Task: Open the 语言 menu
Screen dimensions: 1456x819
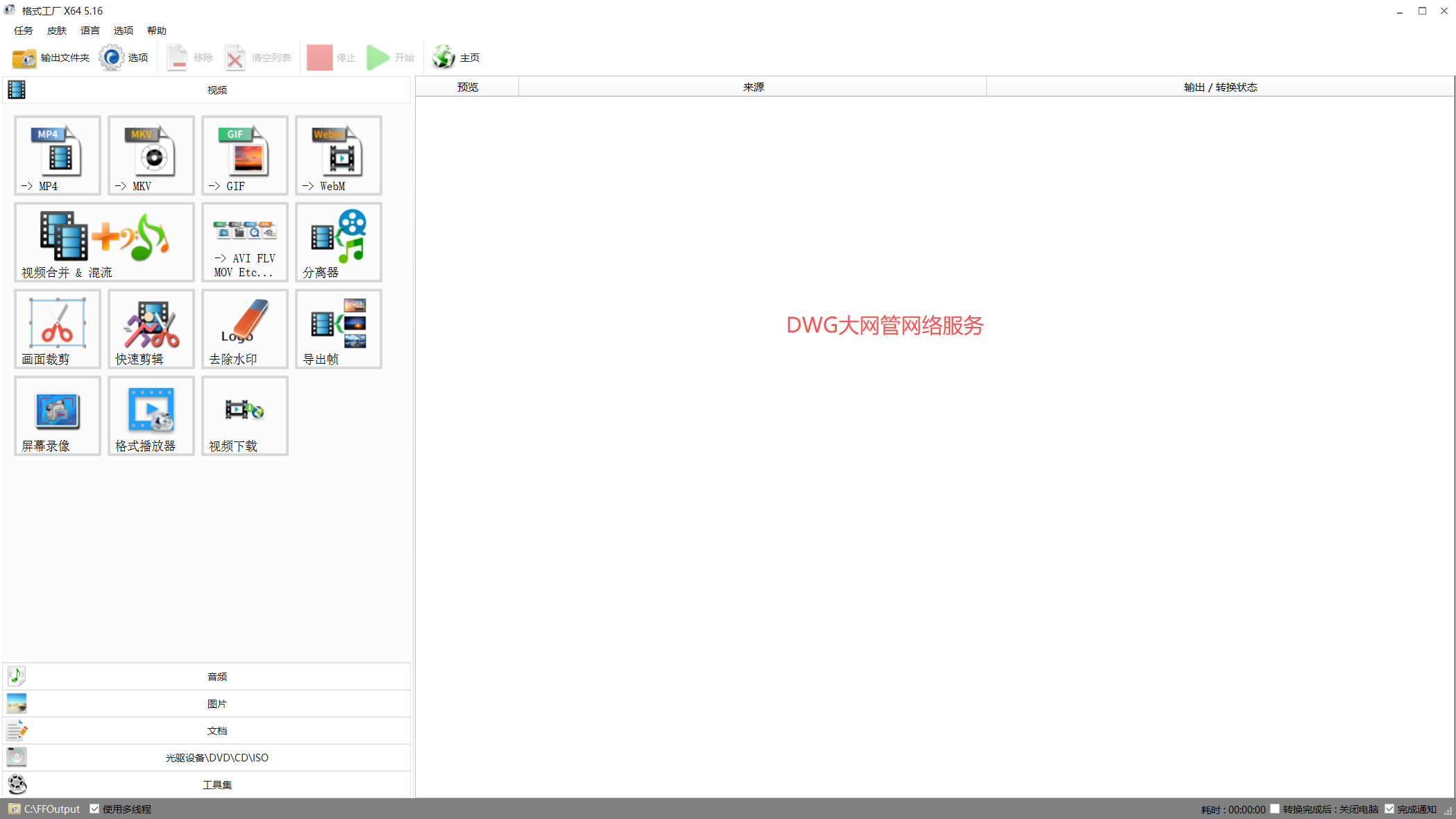Action: coord(90,30)
